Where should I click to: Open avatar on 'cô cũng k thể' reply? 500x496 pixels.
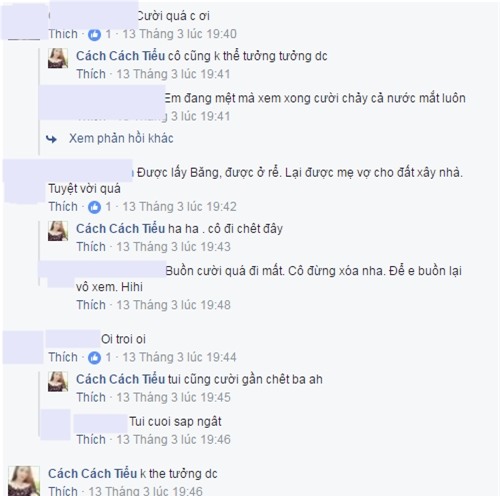click(x=58, y=58)
